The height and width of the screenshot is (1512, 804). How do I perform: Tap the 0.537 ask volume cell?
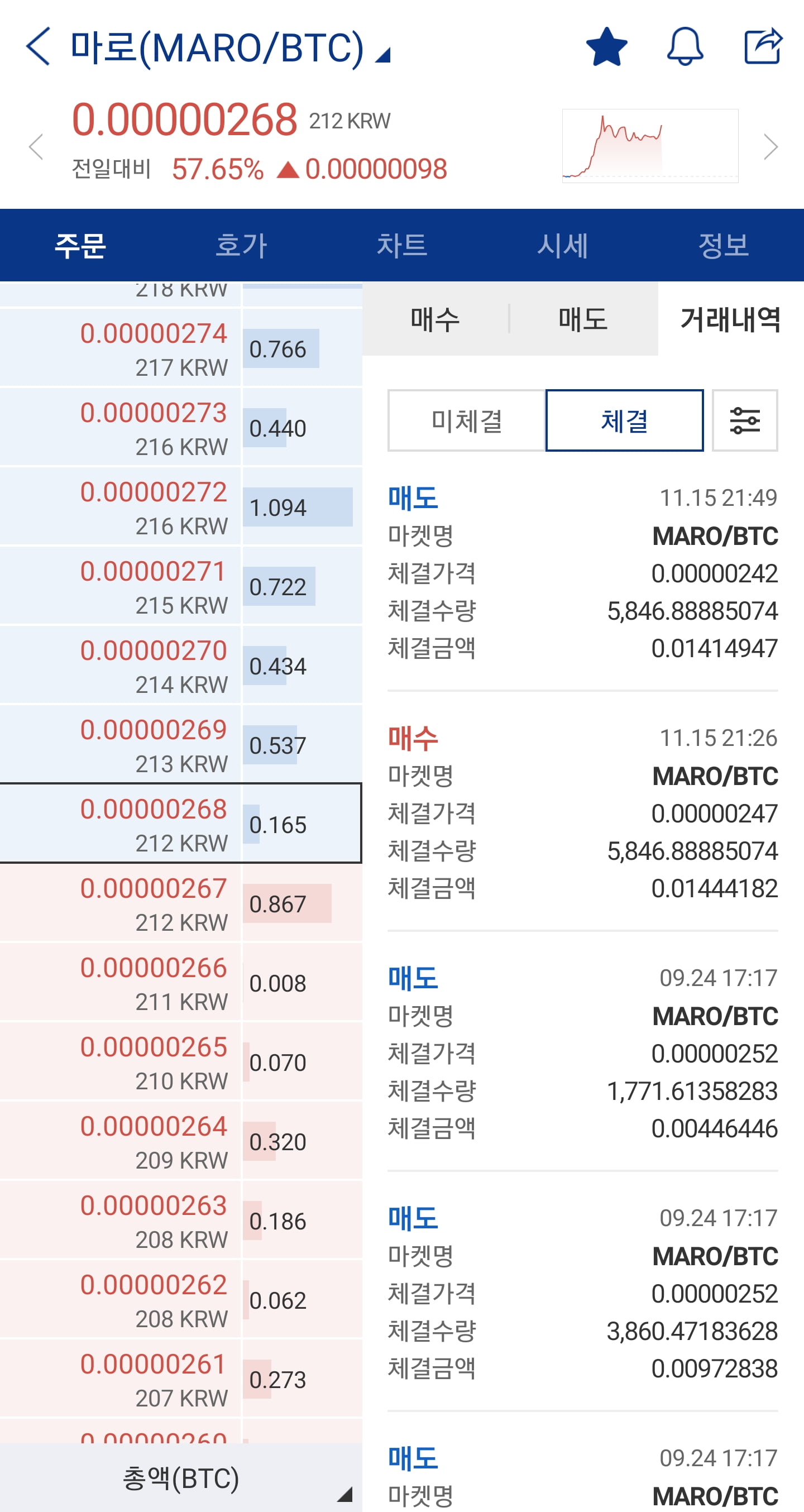302,744
